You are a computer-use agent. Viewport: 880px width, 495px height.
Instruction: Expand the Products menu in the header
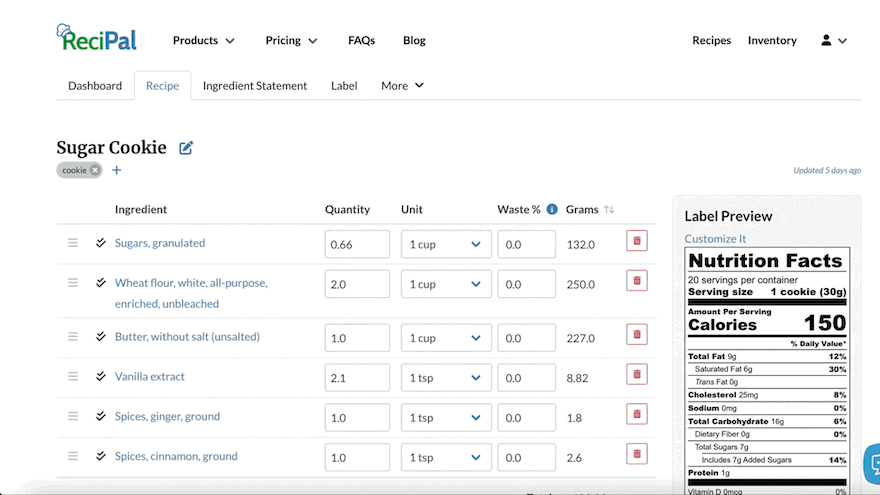tap(204, 41)
